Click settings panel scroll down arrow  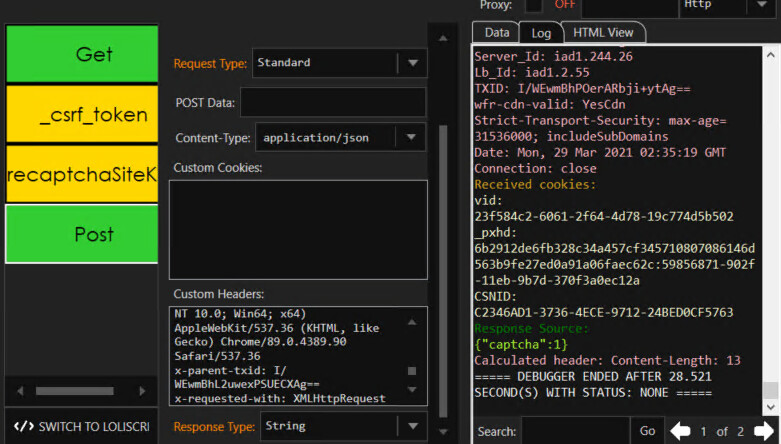coord(443,432)
